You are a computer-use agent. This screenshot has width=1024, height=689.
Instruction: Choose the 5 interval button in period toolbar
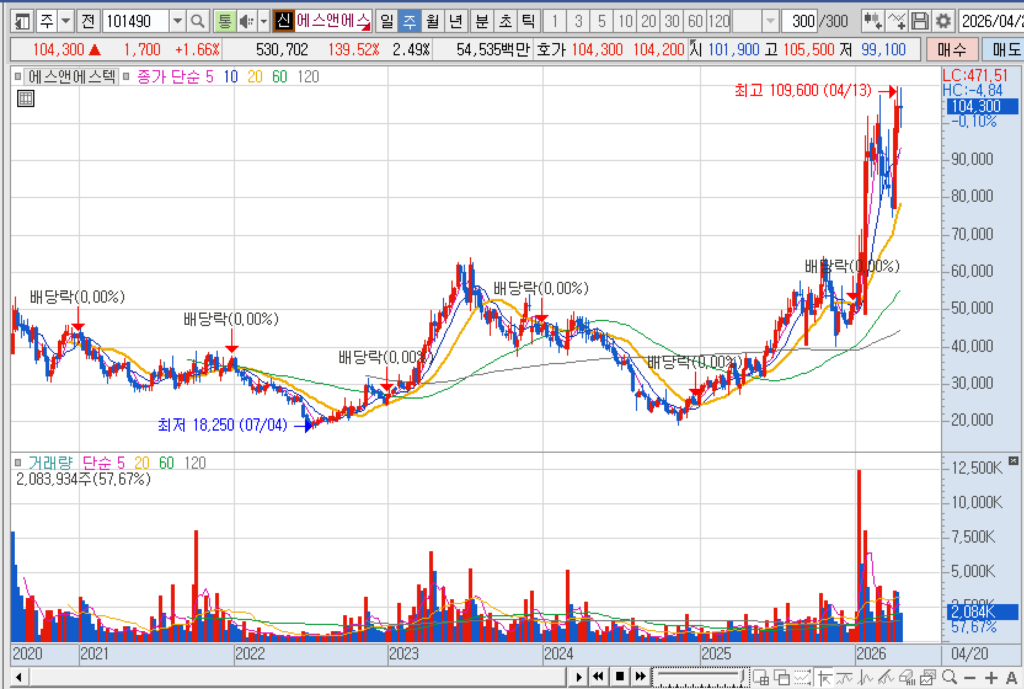tap(602, 22)
